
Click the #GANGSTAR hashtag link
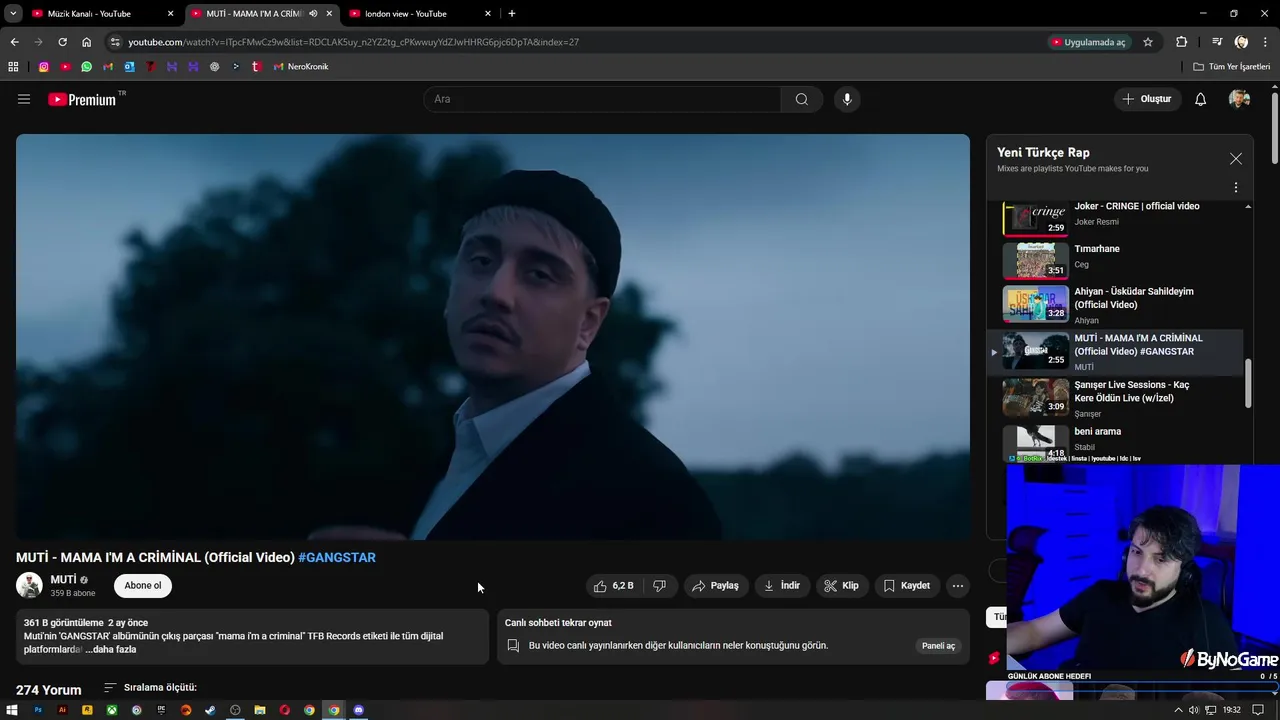click(x=337, y=557)
